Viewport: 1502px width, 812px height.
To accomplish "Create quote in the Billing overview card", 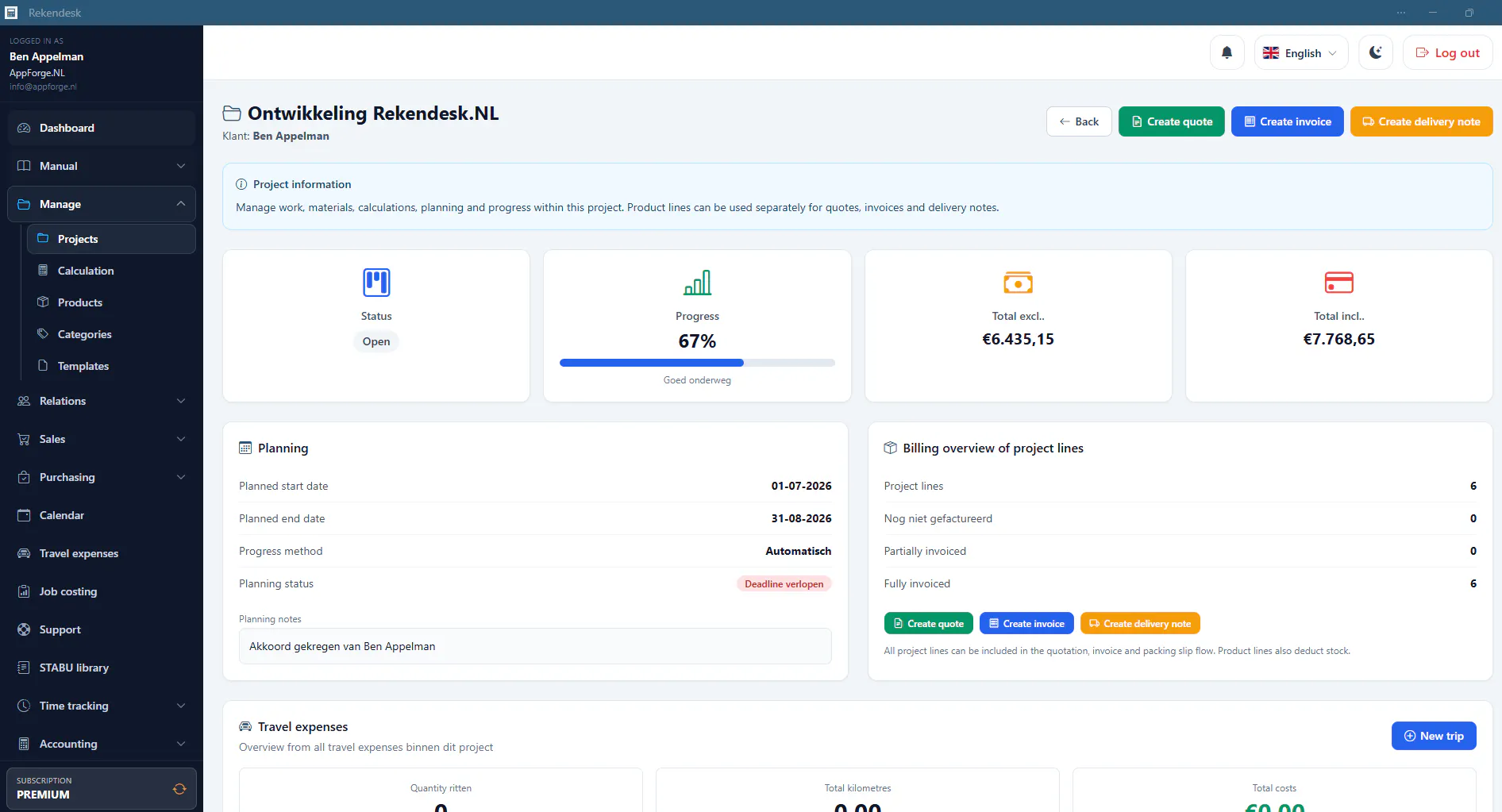I will coord(929,623).
